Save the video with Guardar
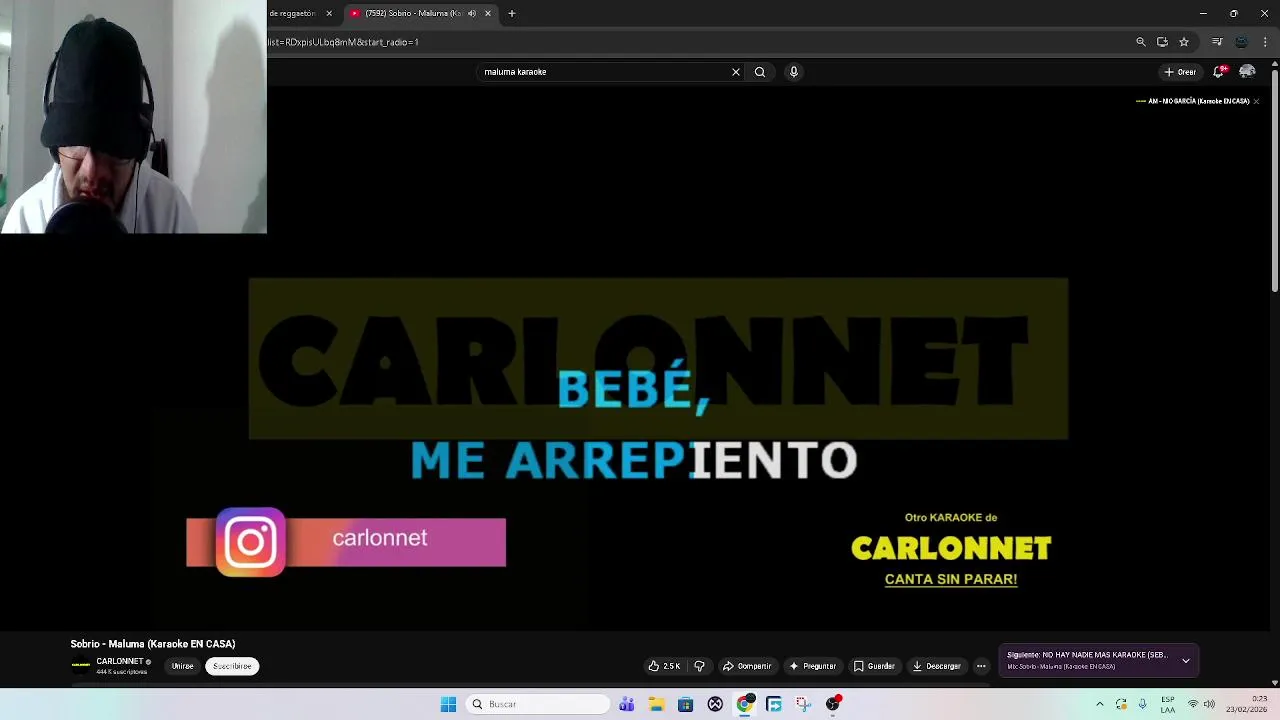The image size is (1280, 720). coord(874,666)
